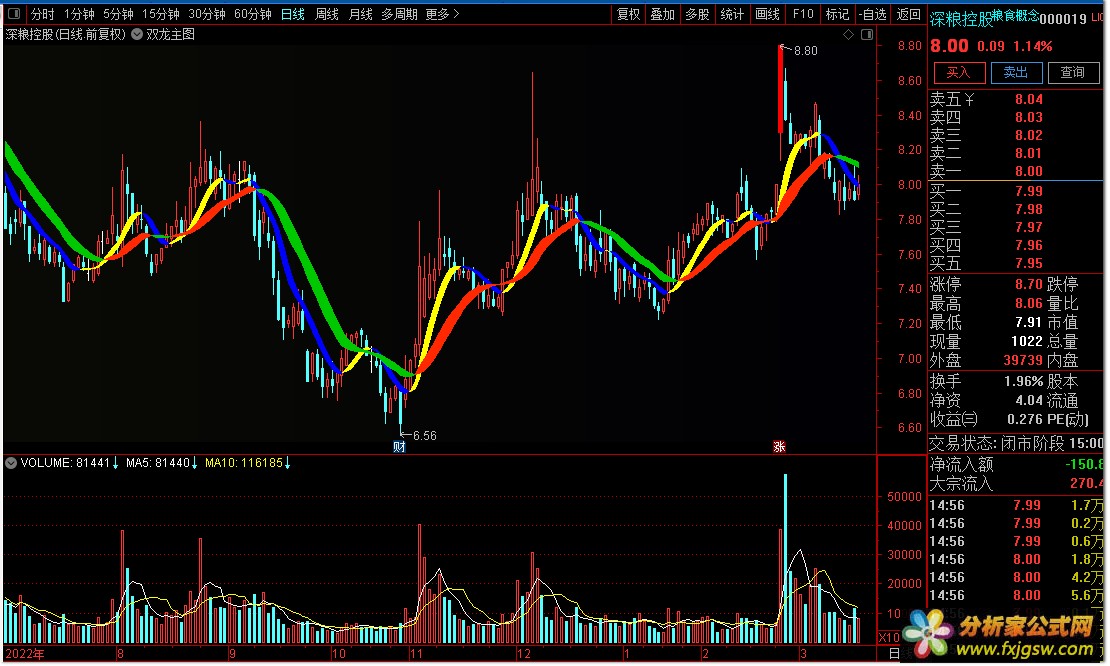Select the 日线 daily tab
1110x666 pixels.
(x=292, y=13)
